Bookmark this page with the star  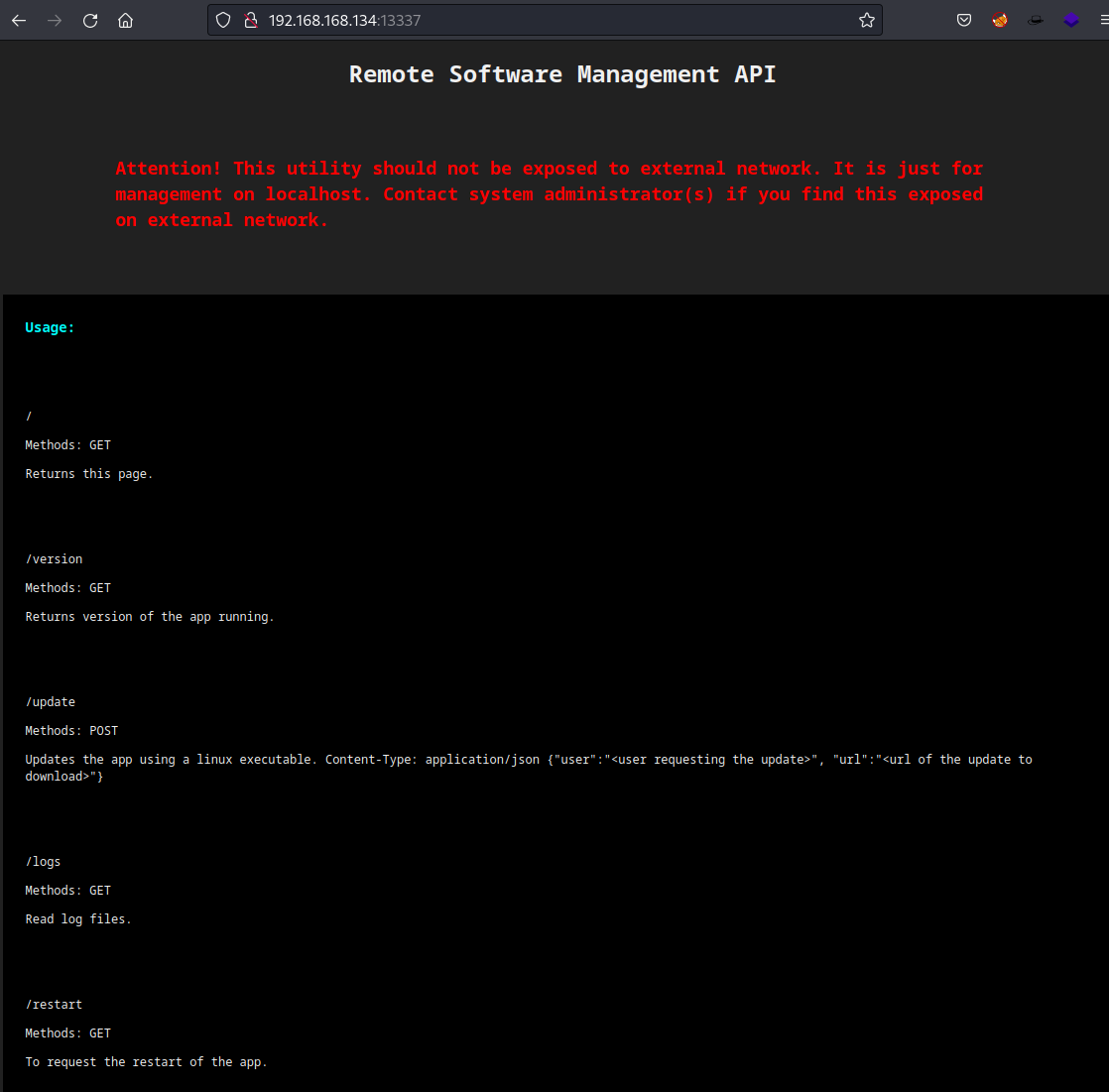pyautogui.click(x=867, y=21)
